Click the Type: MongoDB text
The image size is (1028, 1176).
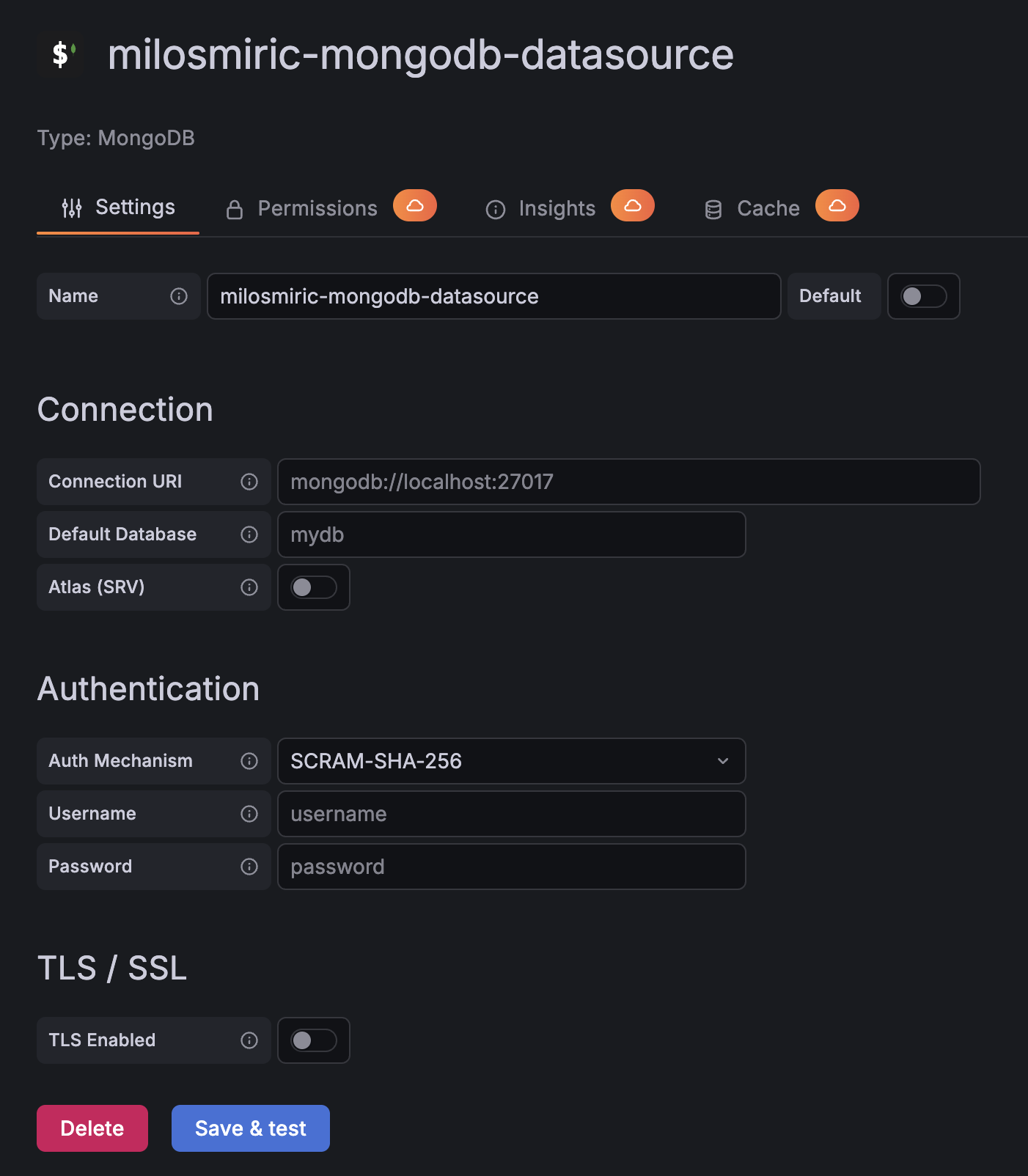pos(116,139)
